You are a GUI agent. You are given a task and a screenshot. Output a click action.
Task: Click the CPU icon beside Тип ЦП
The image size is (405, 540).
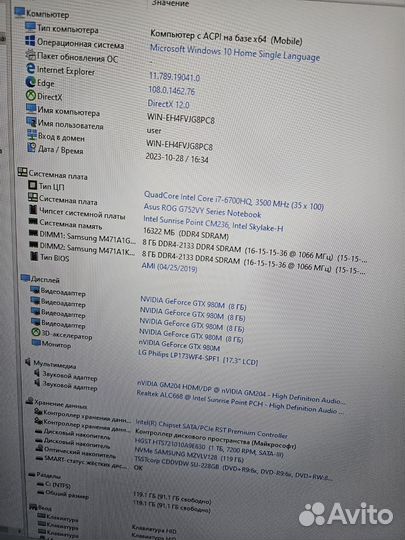click(33, 186)
